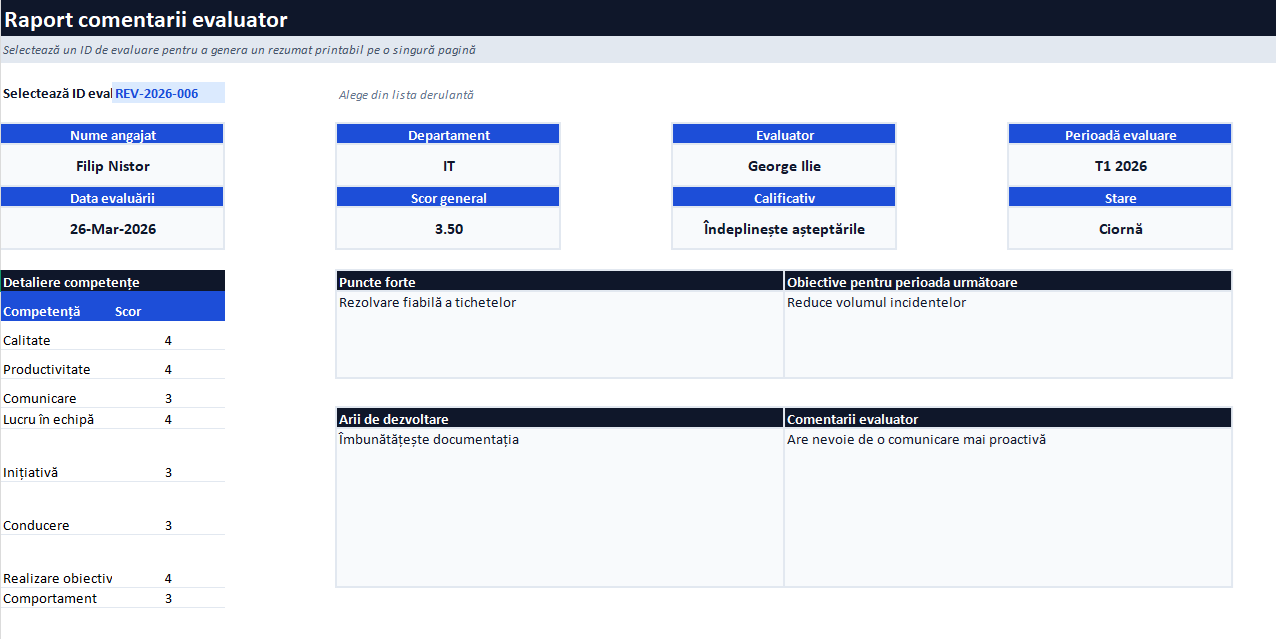
Task: Click the 'Nume angajat' header
Action: click(x=113, y=135)
